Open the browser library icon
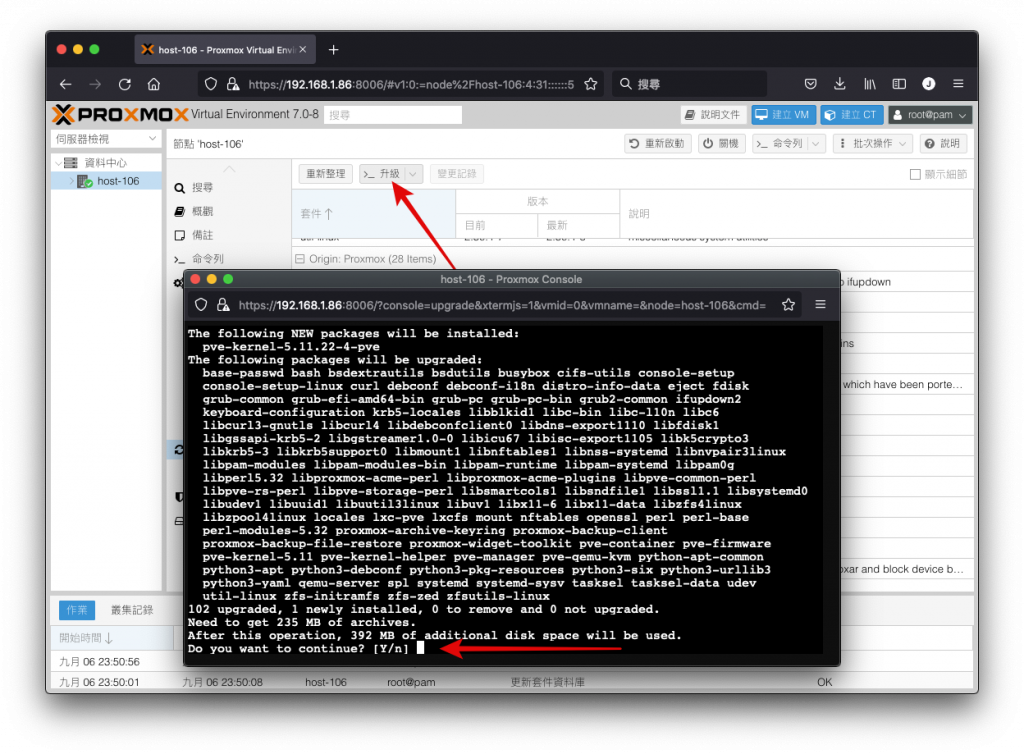 click(x=870, y=84)
